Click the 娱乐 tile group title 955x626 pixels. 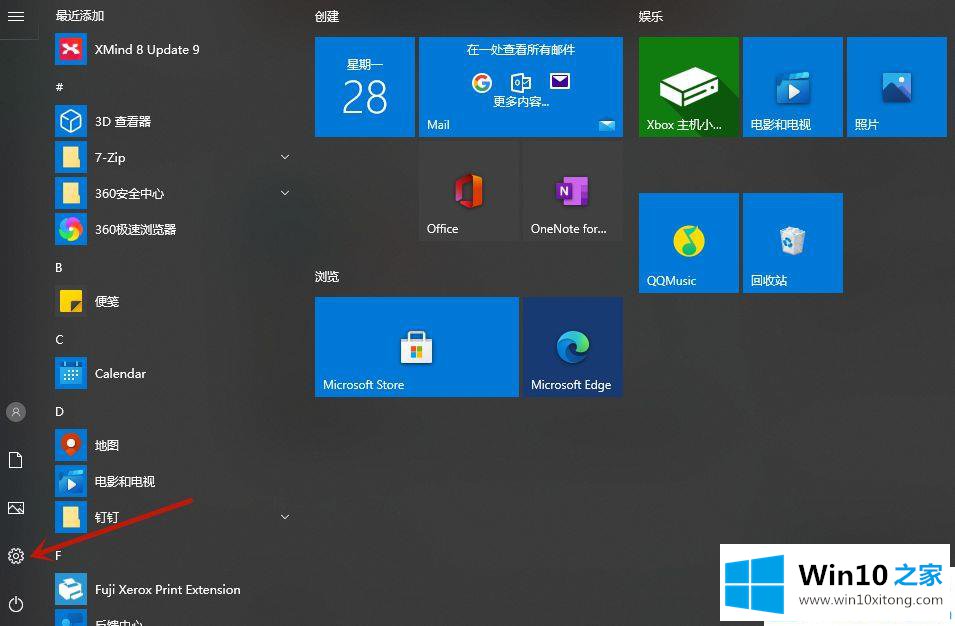(x=650, y=16)
